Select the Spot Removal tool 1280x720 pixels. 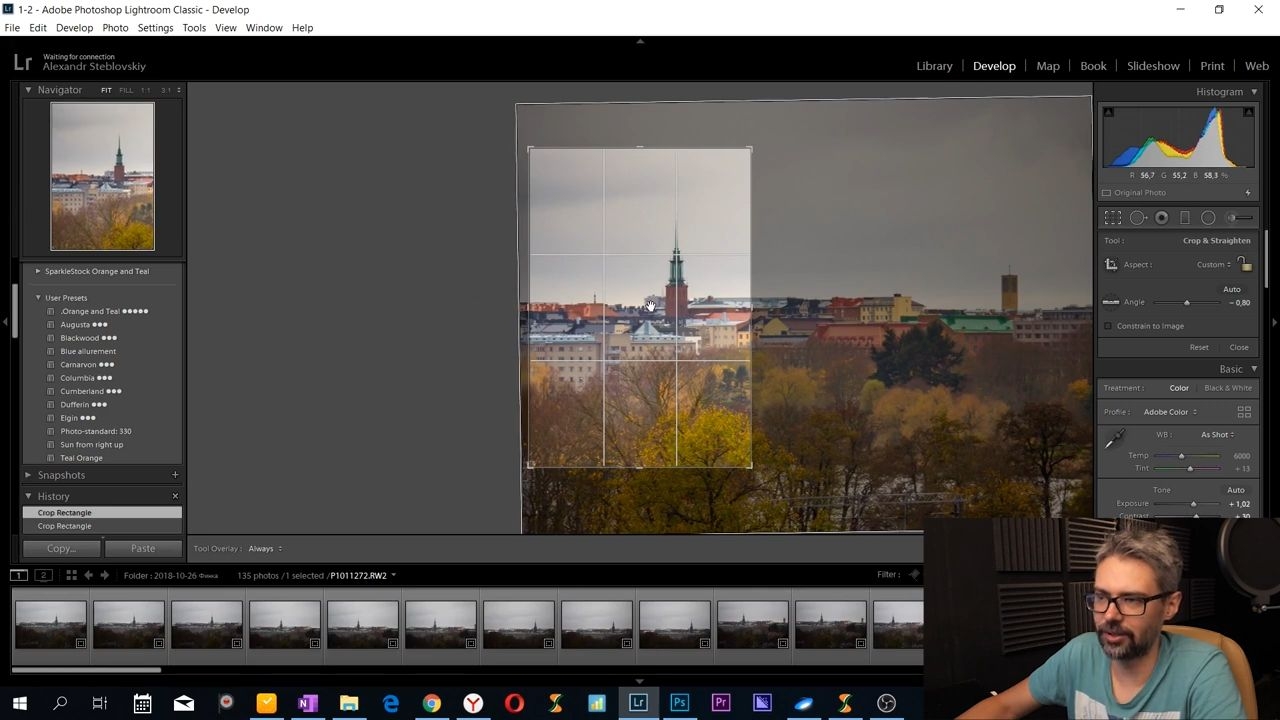click(x=1138, y=218)
